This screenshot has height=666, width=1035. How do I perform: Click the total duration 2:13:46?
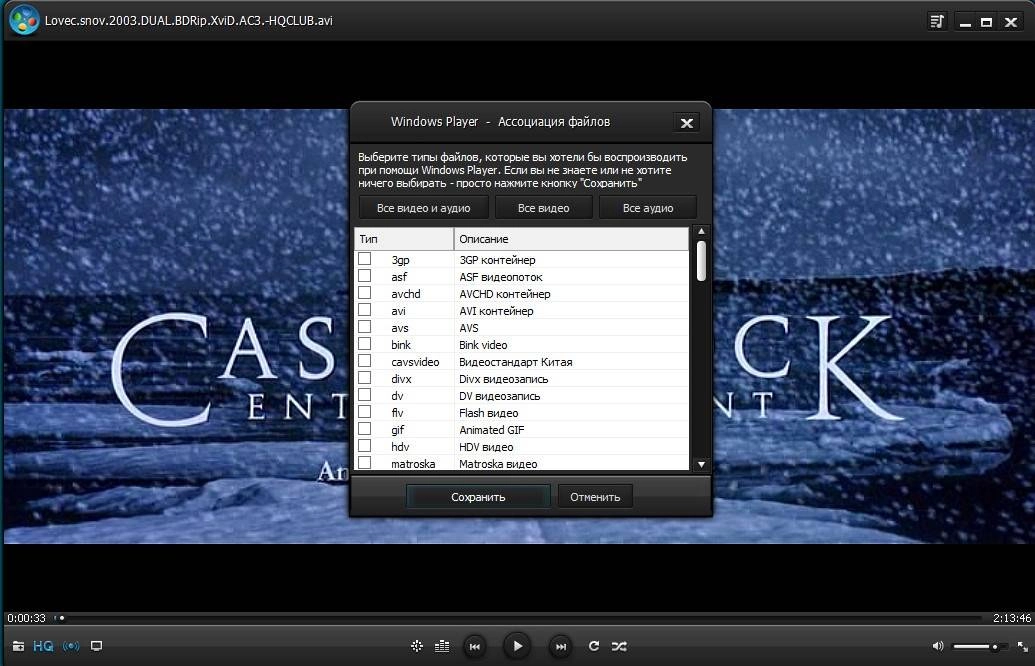coord(1012,618)
